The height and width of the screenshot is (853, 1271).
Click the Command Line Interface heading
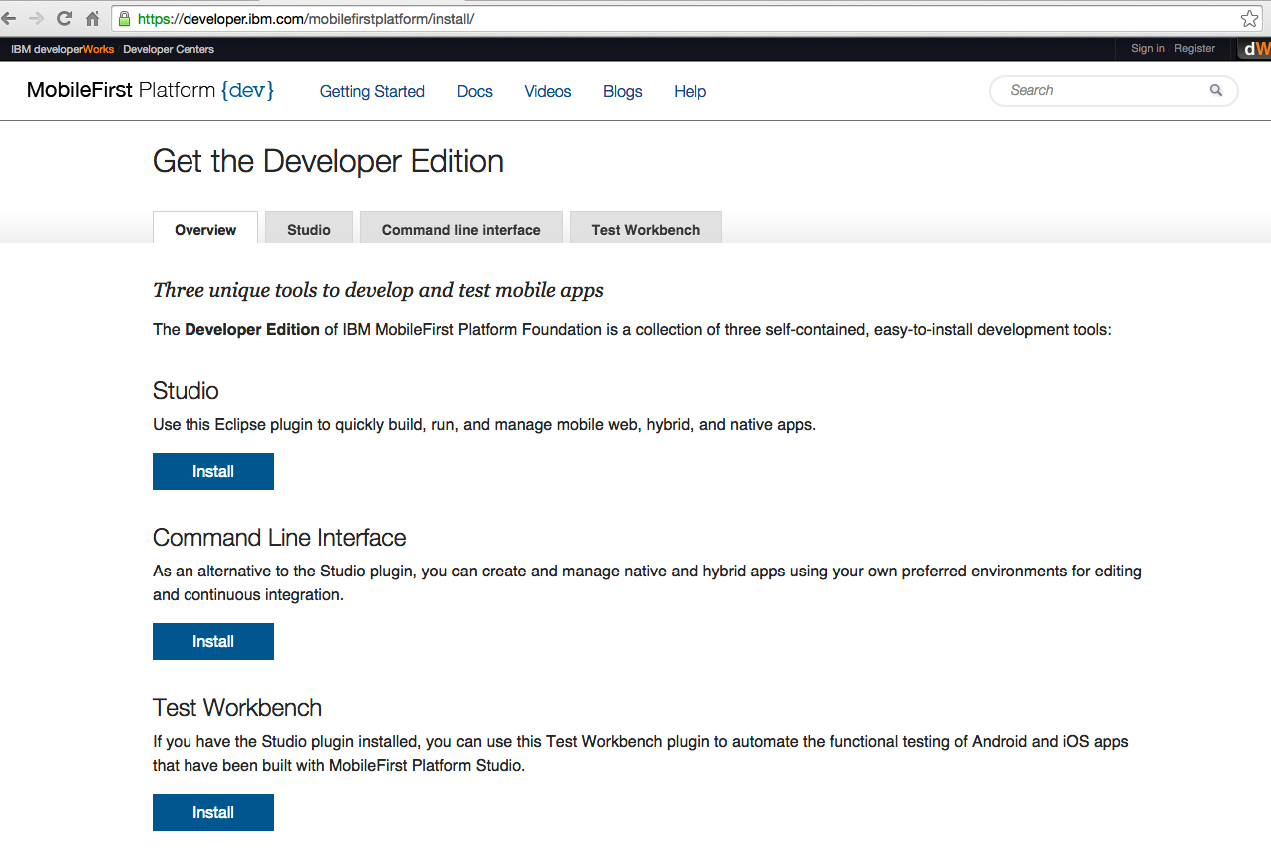point(280,538)
